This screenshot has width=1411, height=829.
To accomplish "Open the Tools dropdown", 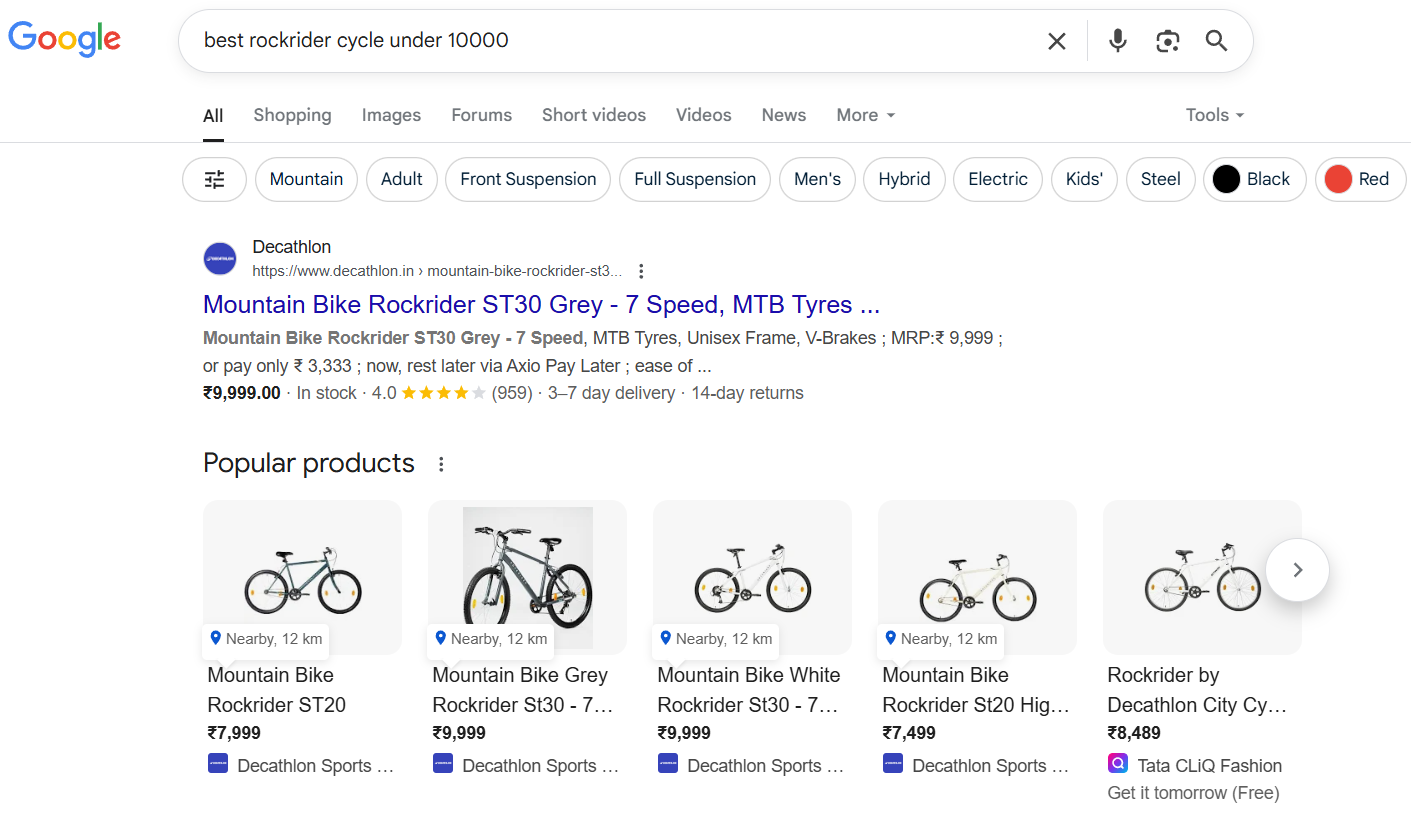I will point(1214,115).
